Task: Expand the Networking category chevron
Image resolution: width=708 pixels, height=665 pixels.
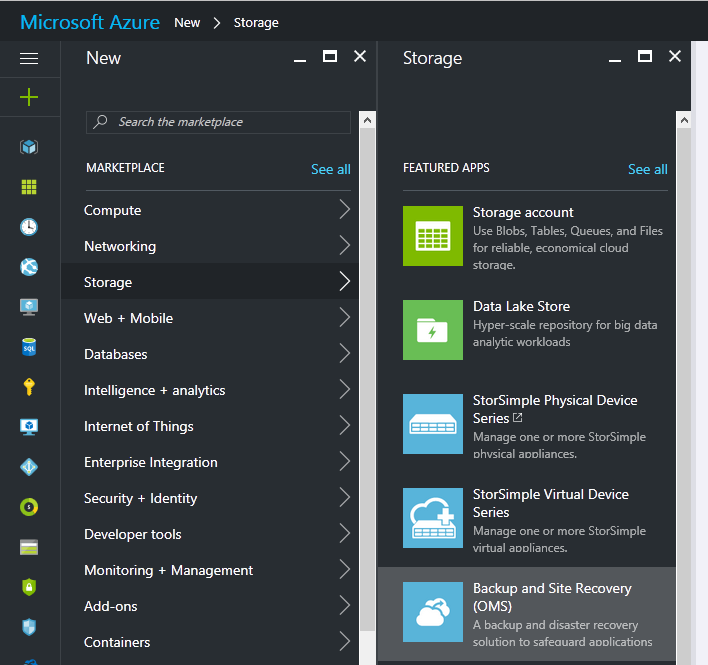Action: [345, 246]
